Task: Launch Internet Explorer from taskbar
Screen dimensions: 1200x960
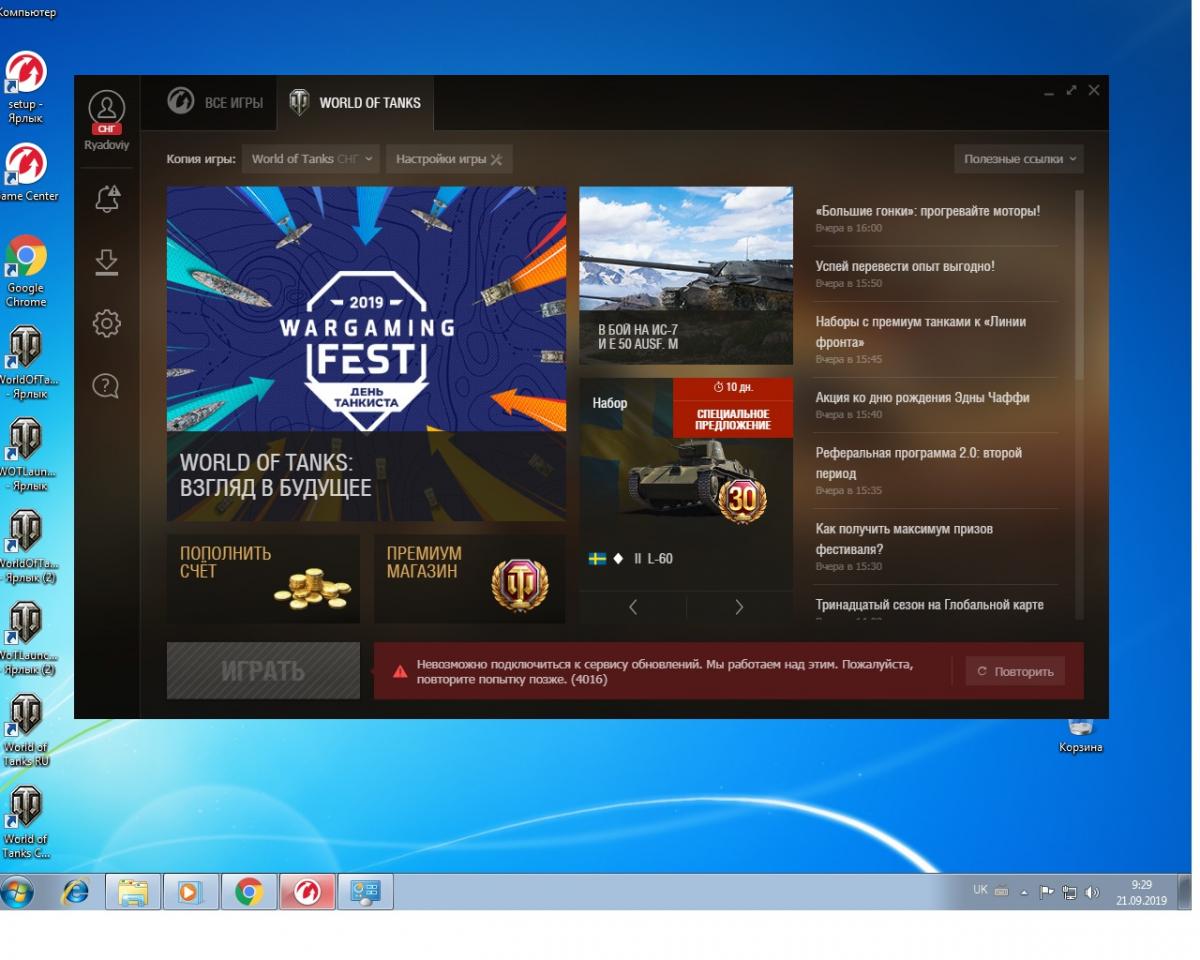Action: pos(76,891)
